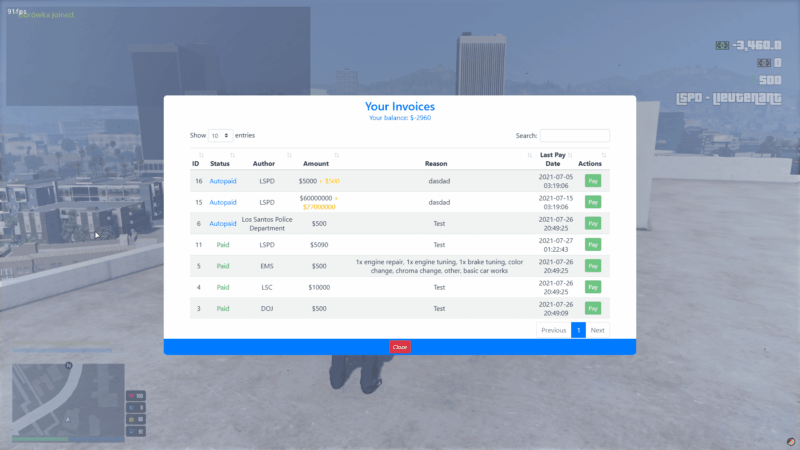The image size is (800, 450).
Task: Click Pay button for invoice 11
Action: tap(592, 245)
